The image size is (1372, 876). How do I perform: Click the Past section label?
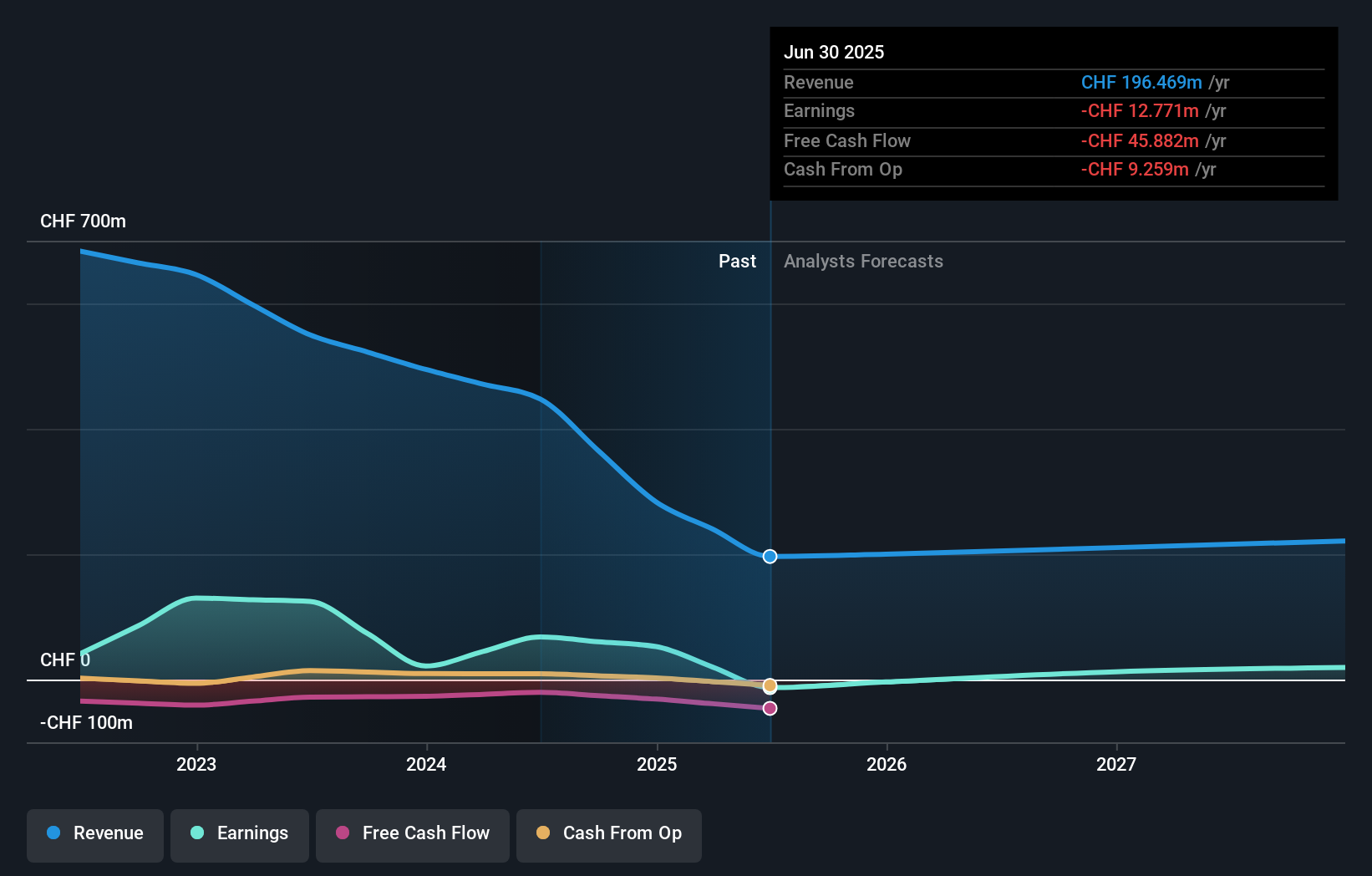point(737,262)
